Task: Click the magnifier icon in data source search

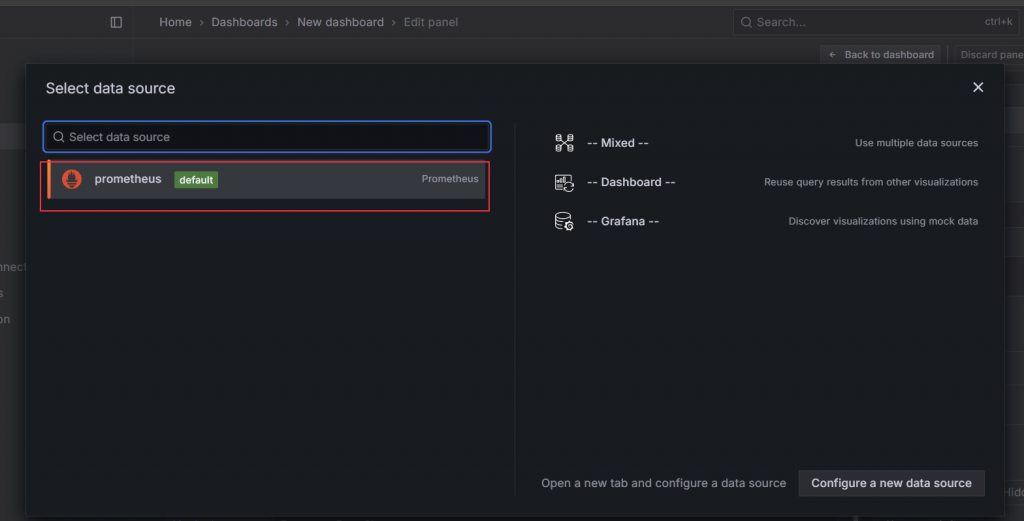Action: (x=59, y=136)
